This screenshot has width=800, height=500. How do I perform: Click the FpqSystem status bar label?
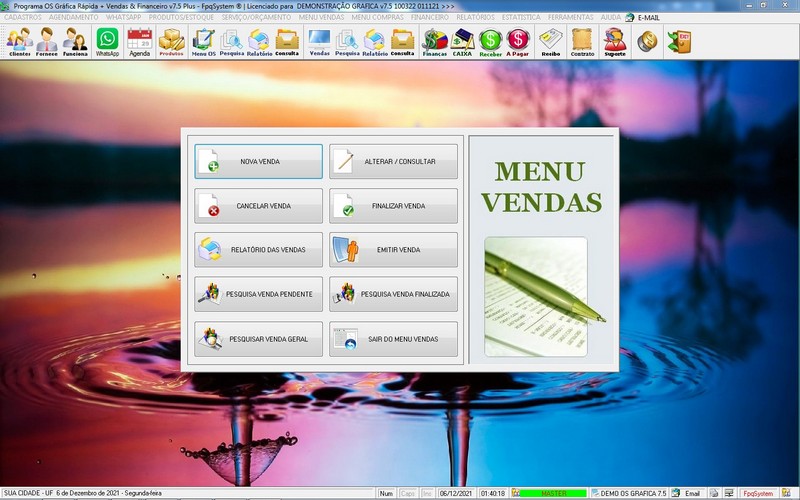pyautogui.click(x=758, y=493)
